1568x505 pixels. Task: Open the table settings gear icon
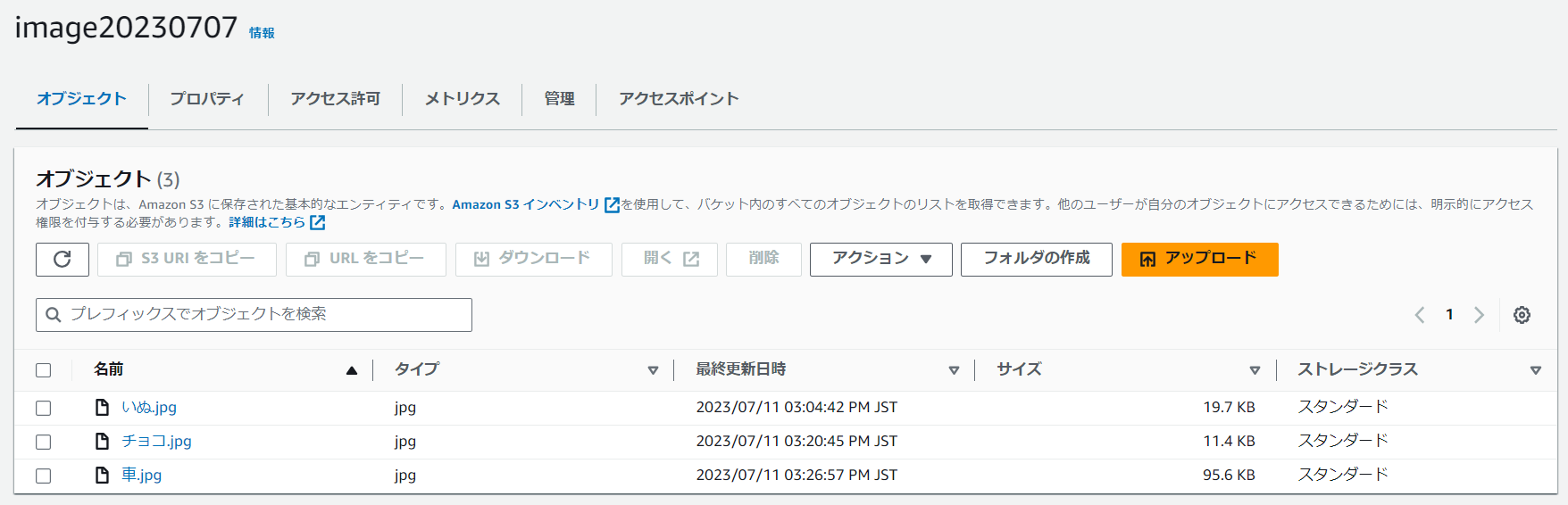click(1522, 315)
